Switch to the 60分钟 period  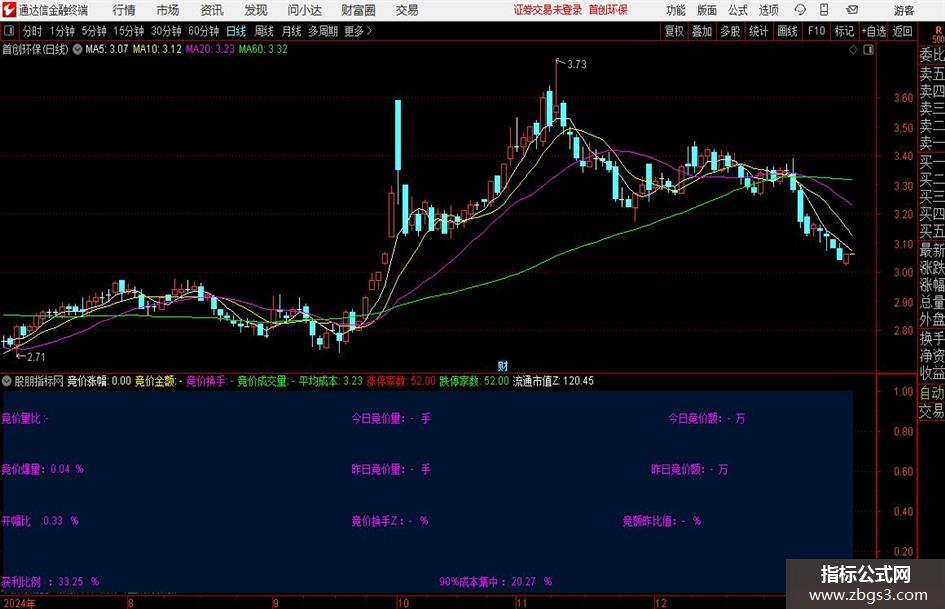[203, 31]
